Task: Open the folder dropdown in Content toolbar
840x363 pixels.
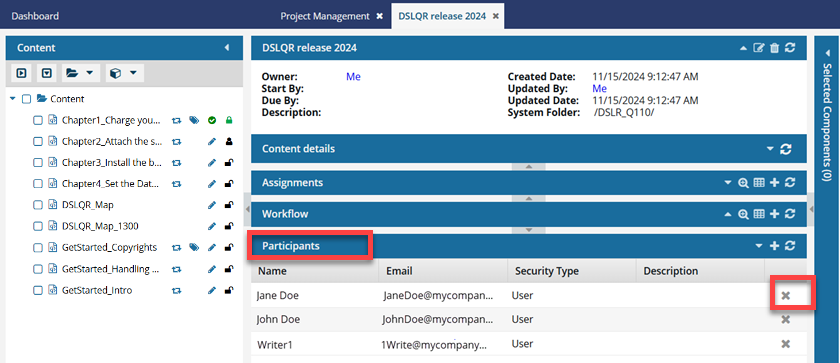Action: point(79,72)
